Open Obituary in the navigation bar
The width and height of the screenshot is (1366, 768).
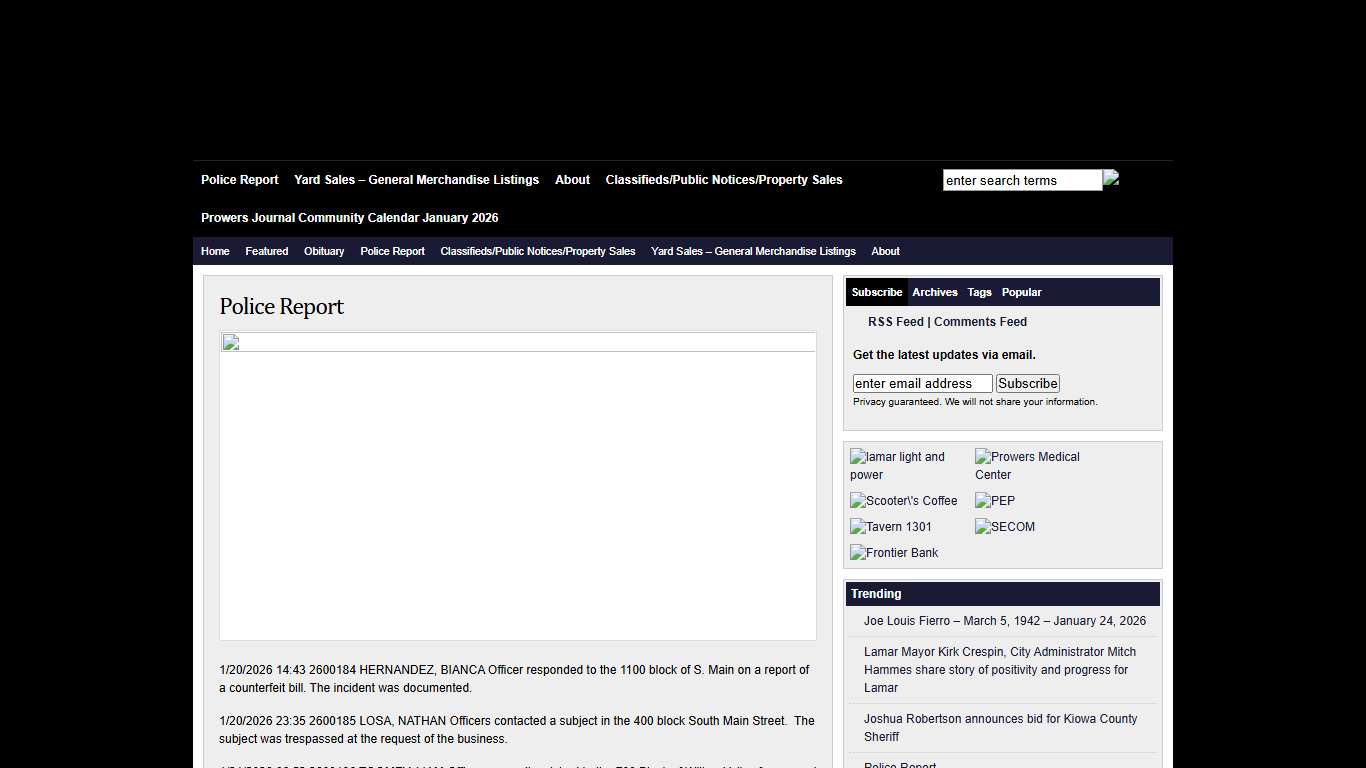[x=324, y=251]
